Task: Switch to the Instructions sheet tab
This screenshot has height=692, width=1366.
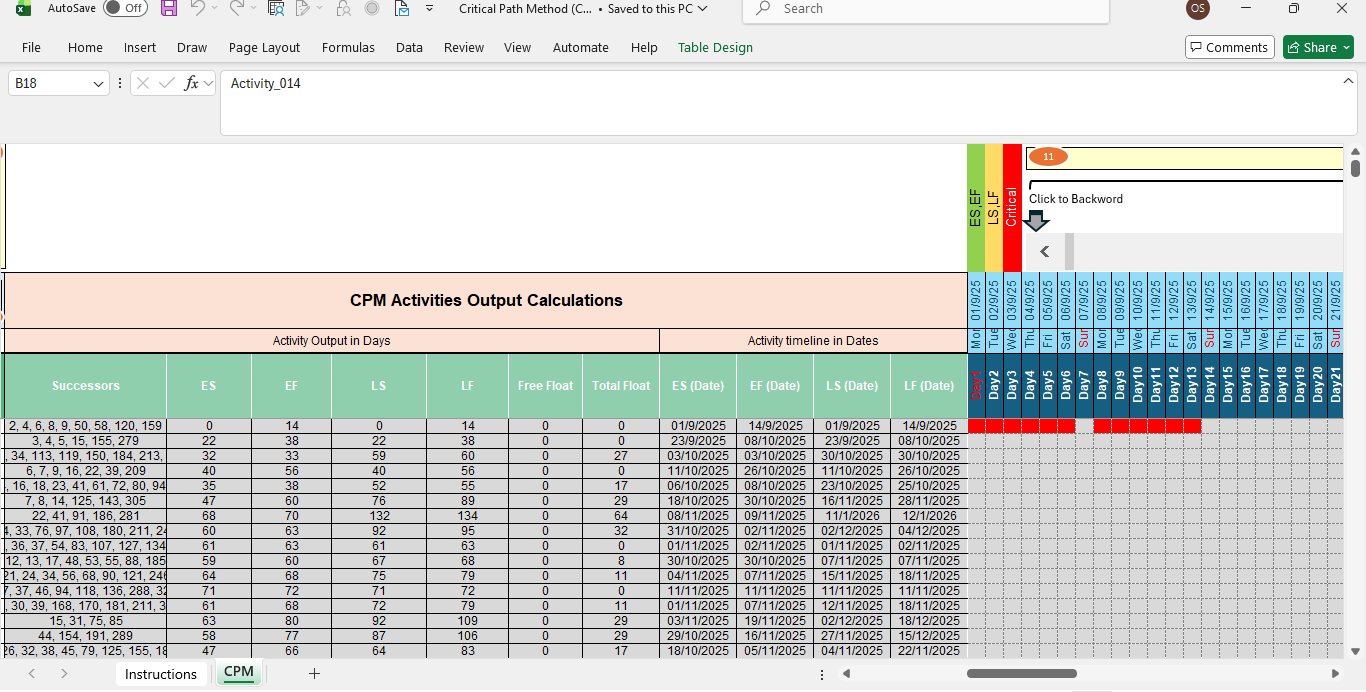Action: 161,674
